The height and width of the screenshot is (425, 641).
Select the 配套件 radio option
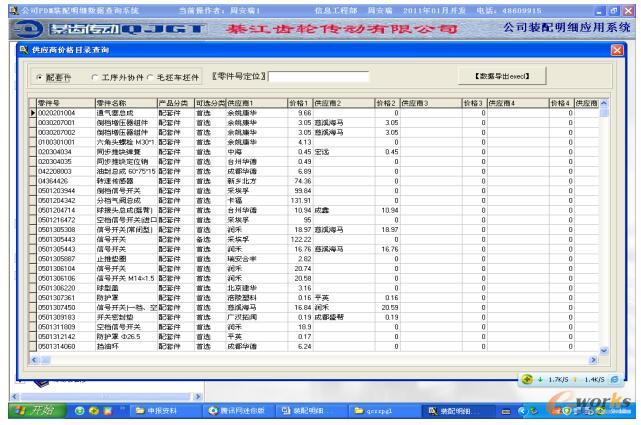(x=41, y=77)
